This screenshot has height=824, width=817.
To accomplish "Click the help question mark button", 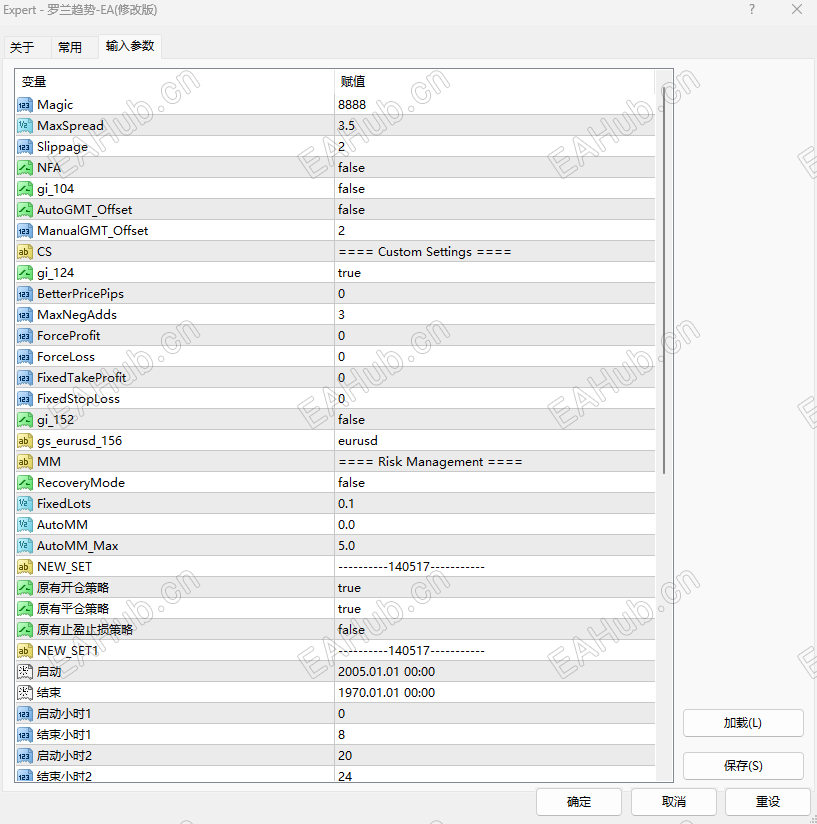I will [752, 9].
